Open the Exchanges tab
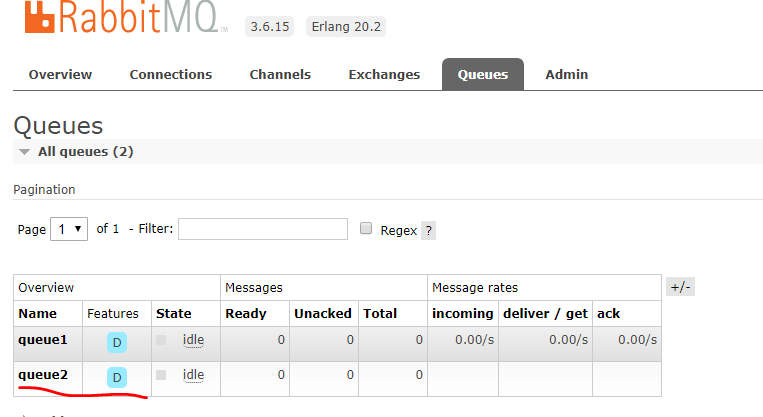 [x=384, y=75]
